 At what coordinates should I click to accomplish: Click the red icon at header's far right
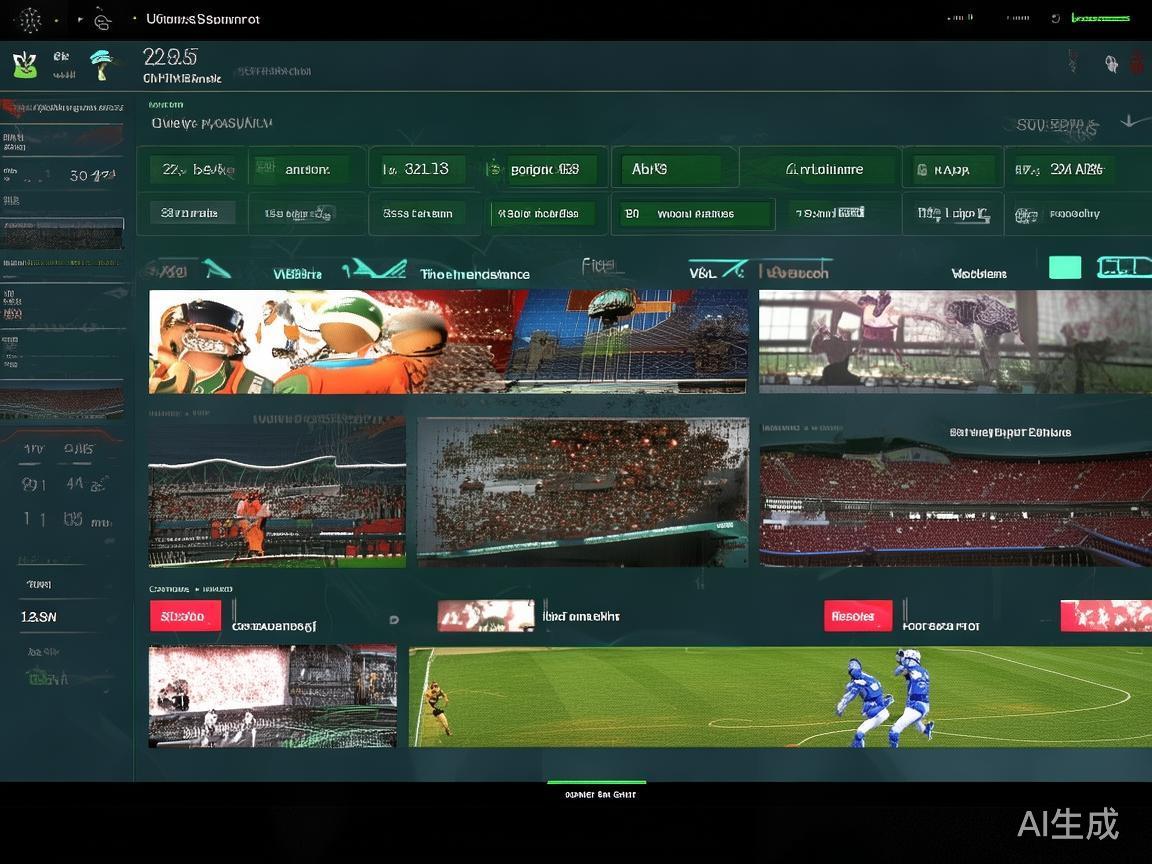click(x=1136, y=64)
